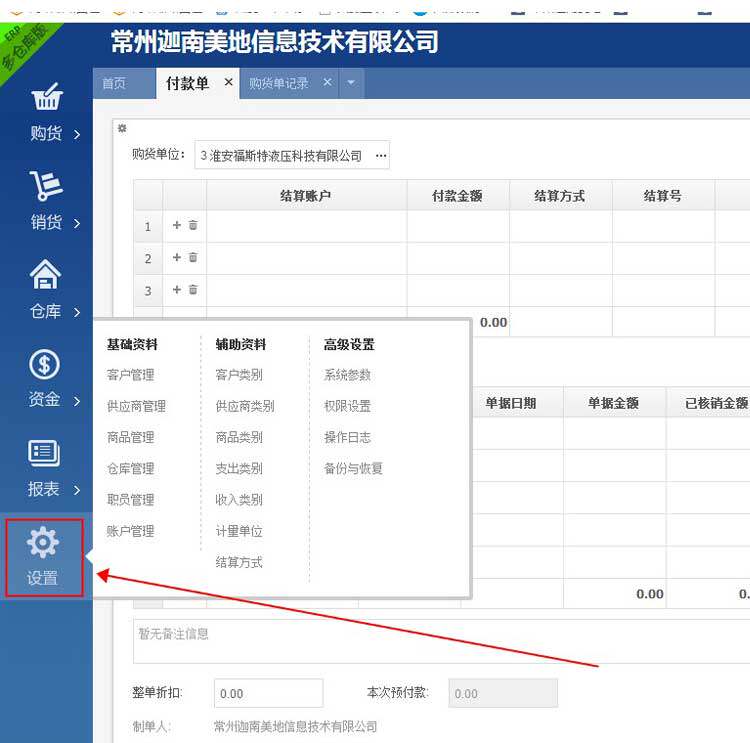Screen dimensions: 750x743
Task: Switch to the 购货单记录 tab
Action: (x=278, y=84)
